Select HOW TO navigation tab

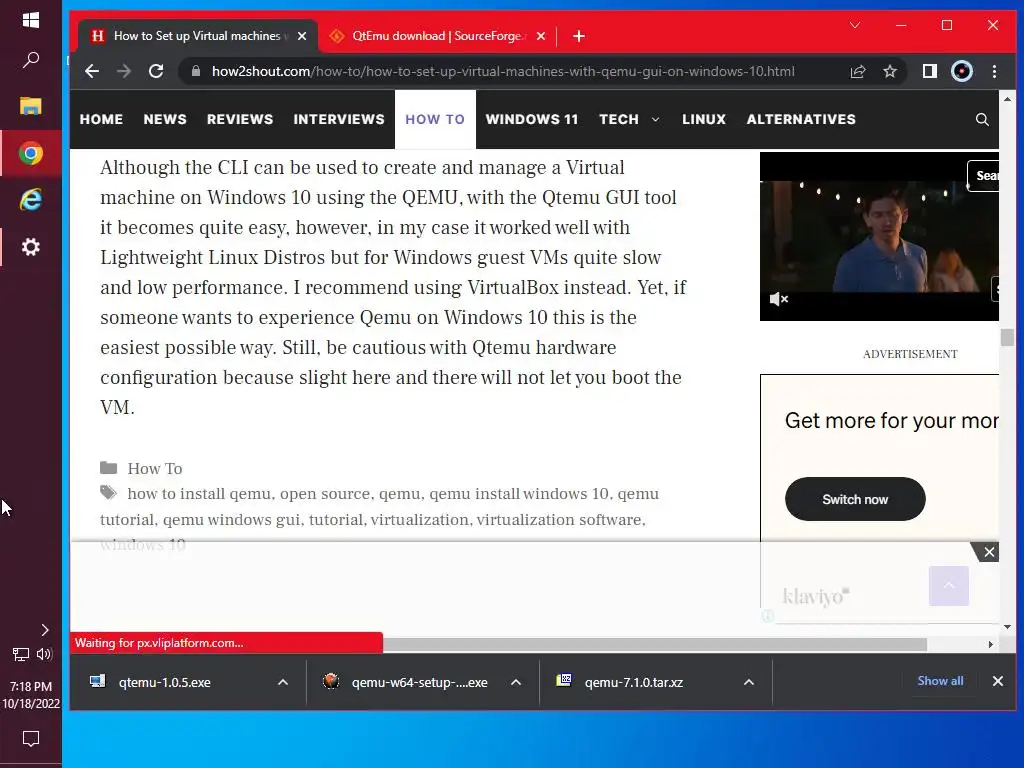(x=435, y=120)
